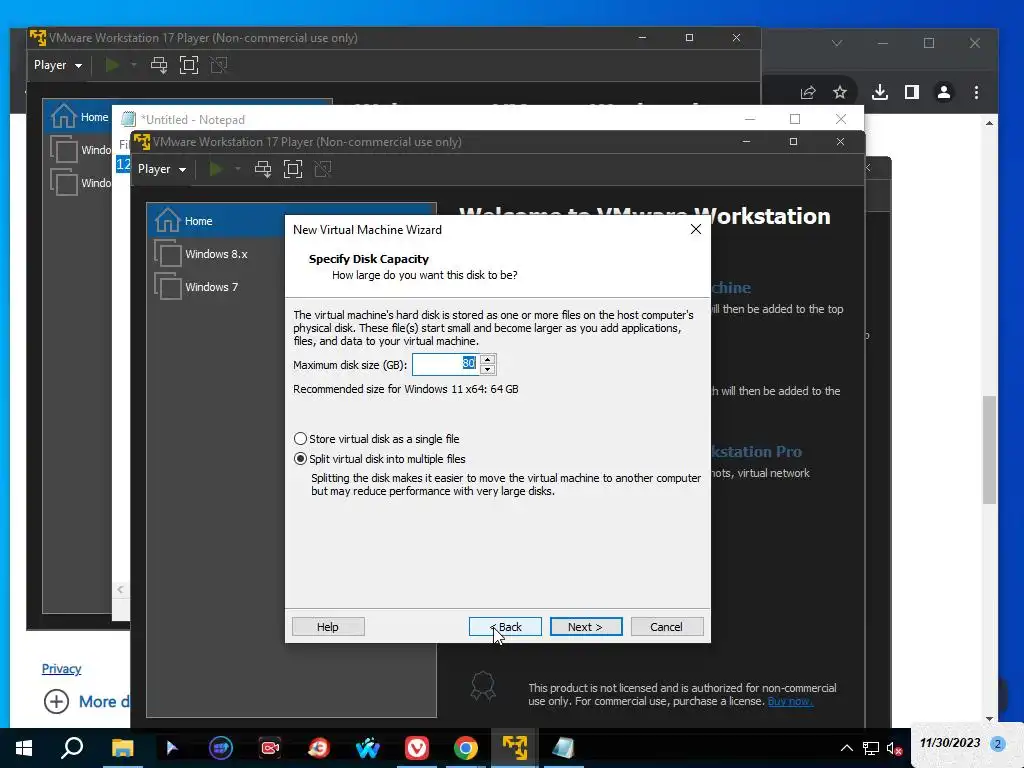The width and height of the screenshot is (1024, 768).
Task: Click the Windows 8.x VM icon
Action: click(167, 253)
